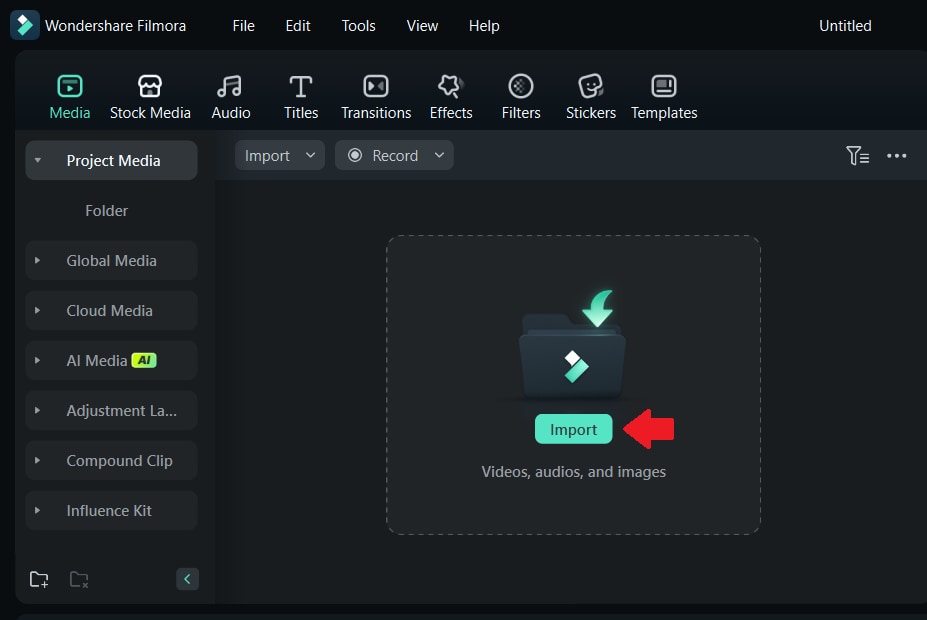927x620 pixels.
Task: Open the Import dropdown arrow
Action: (310, 155)
